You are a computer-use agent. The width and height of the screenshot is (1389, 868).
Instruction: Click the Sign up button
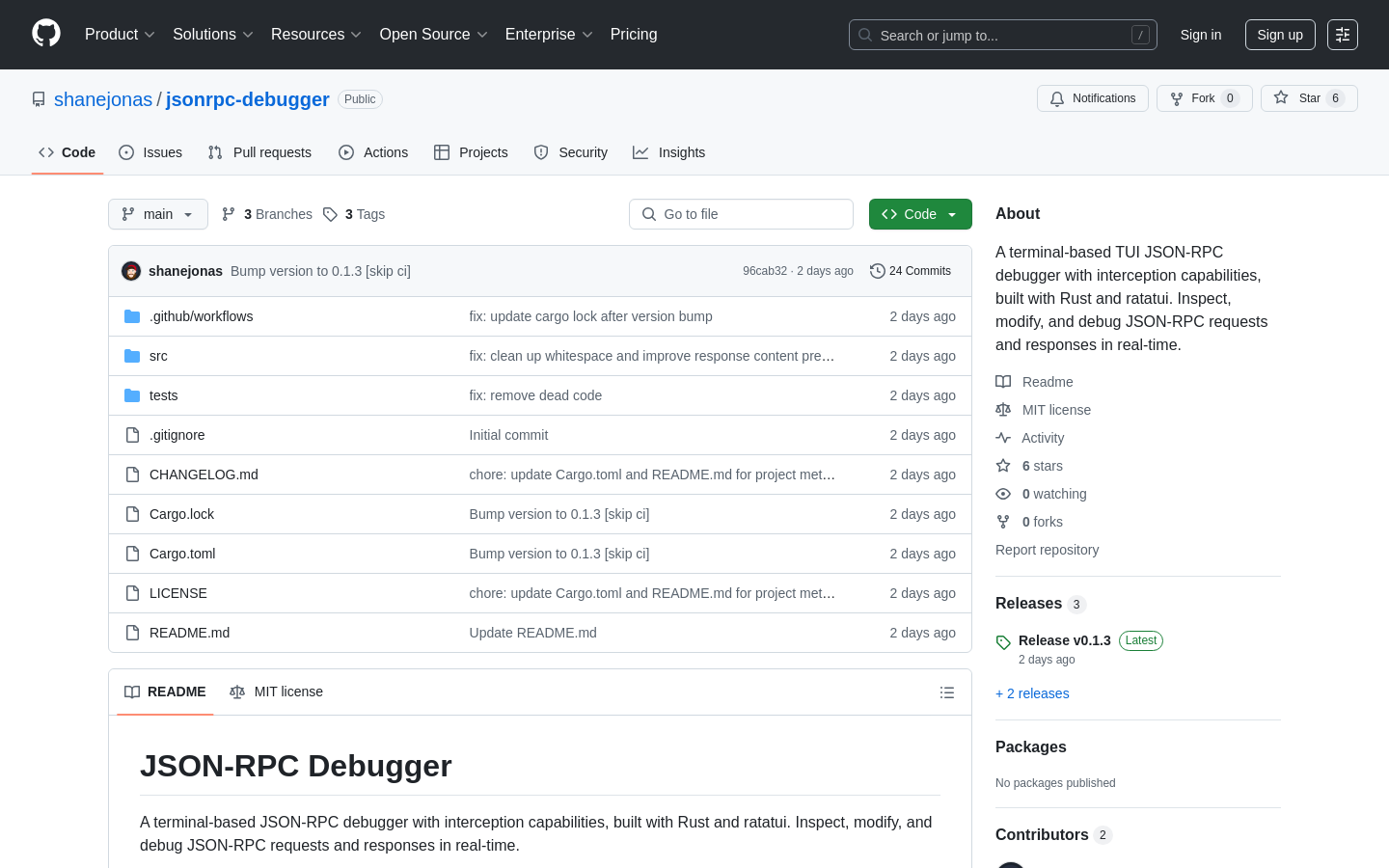click(x=1280, y=35)
